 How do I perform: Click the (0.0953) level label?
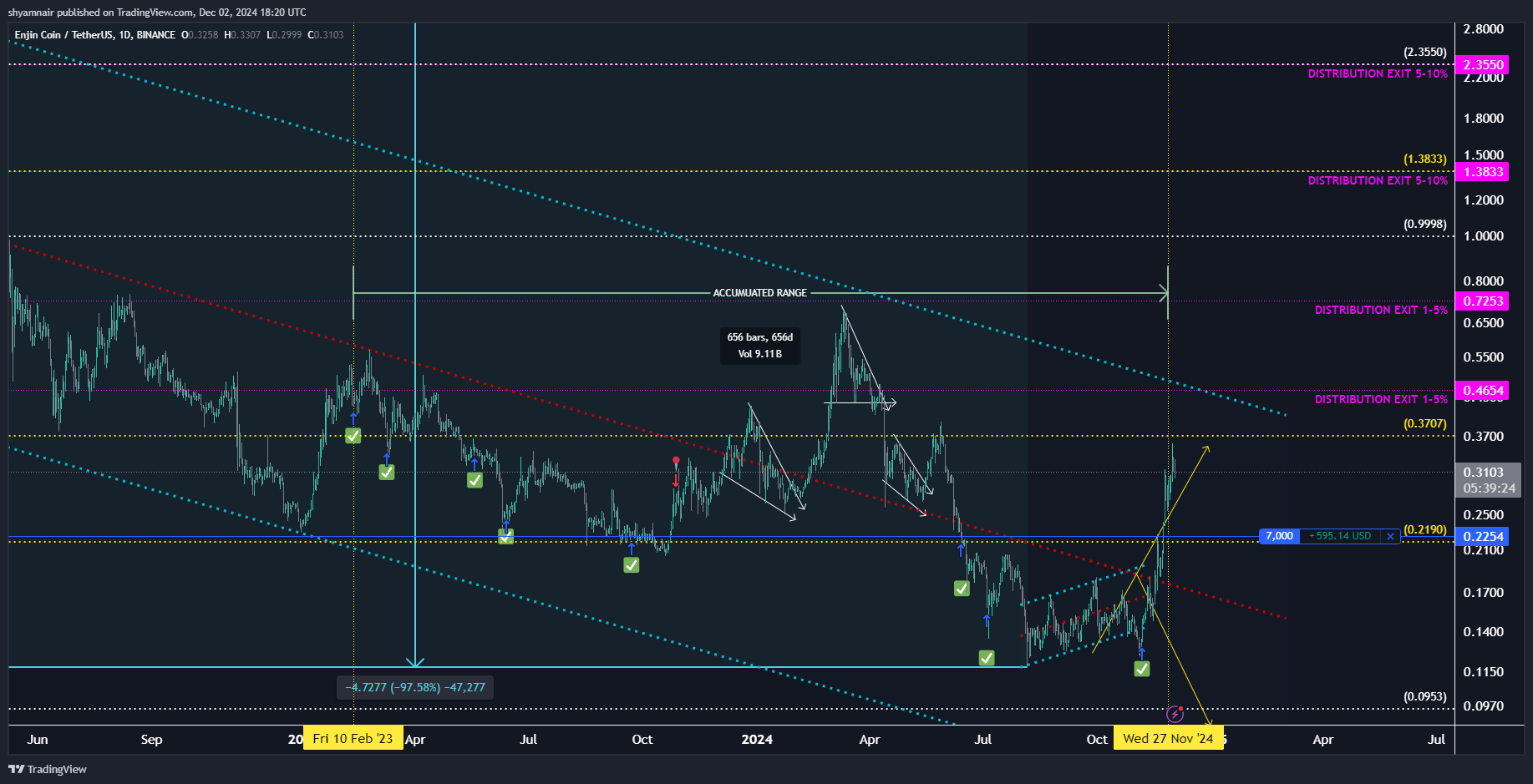tap(1424, 696)
